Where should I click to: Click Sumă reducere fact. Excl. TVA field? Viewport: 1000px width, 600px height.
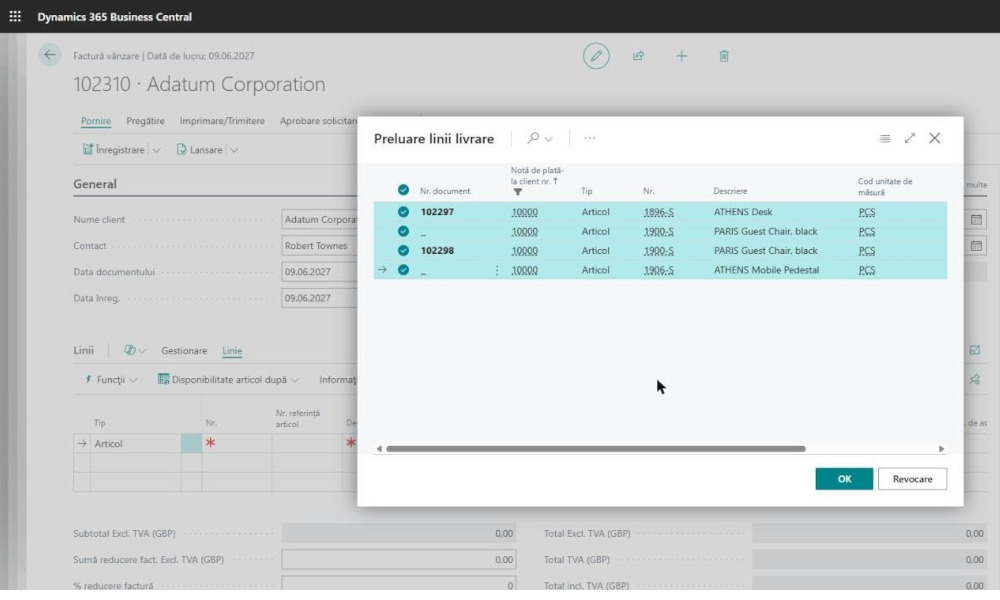[399, 560]
